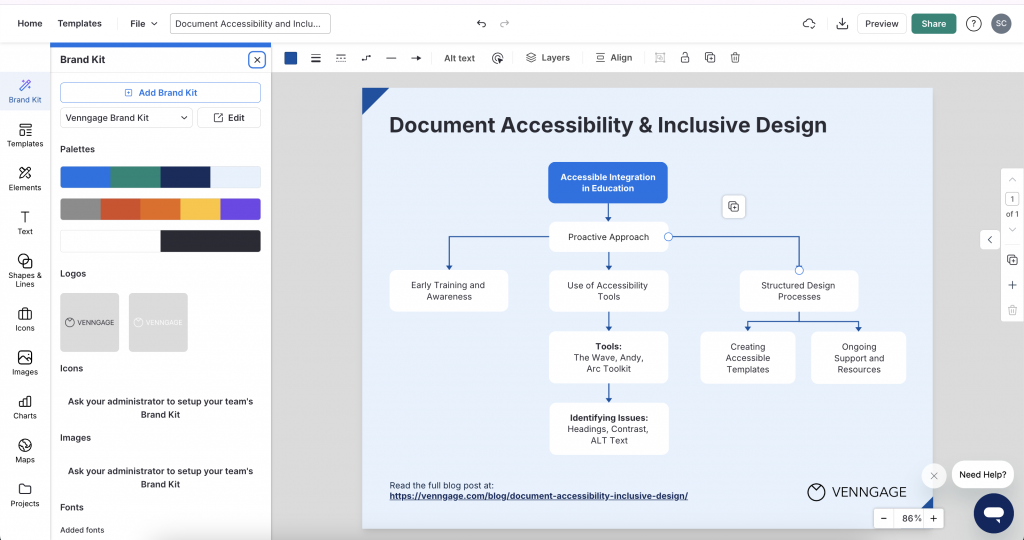Click the 86% zoom level value
The width and height of the screenshot is (1024, 540).
[911, 518]
